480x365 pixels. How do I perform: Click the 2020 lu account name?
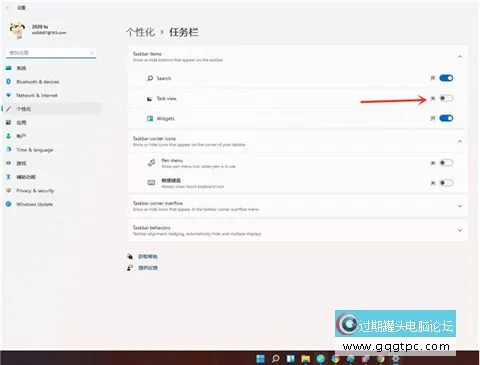(x=40, y=26)
